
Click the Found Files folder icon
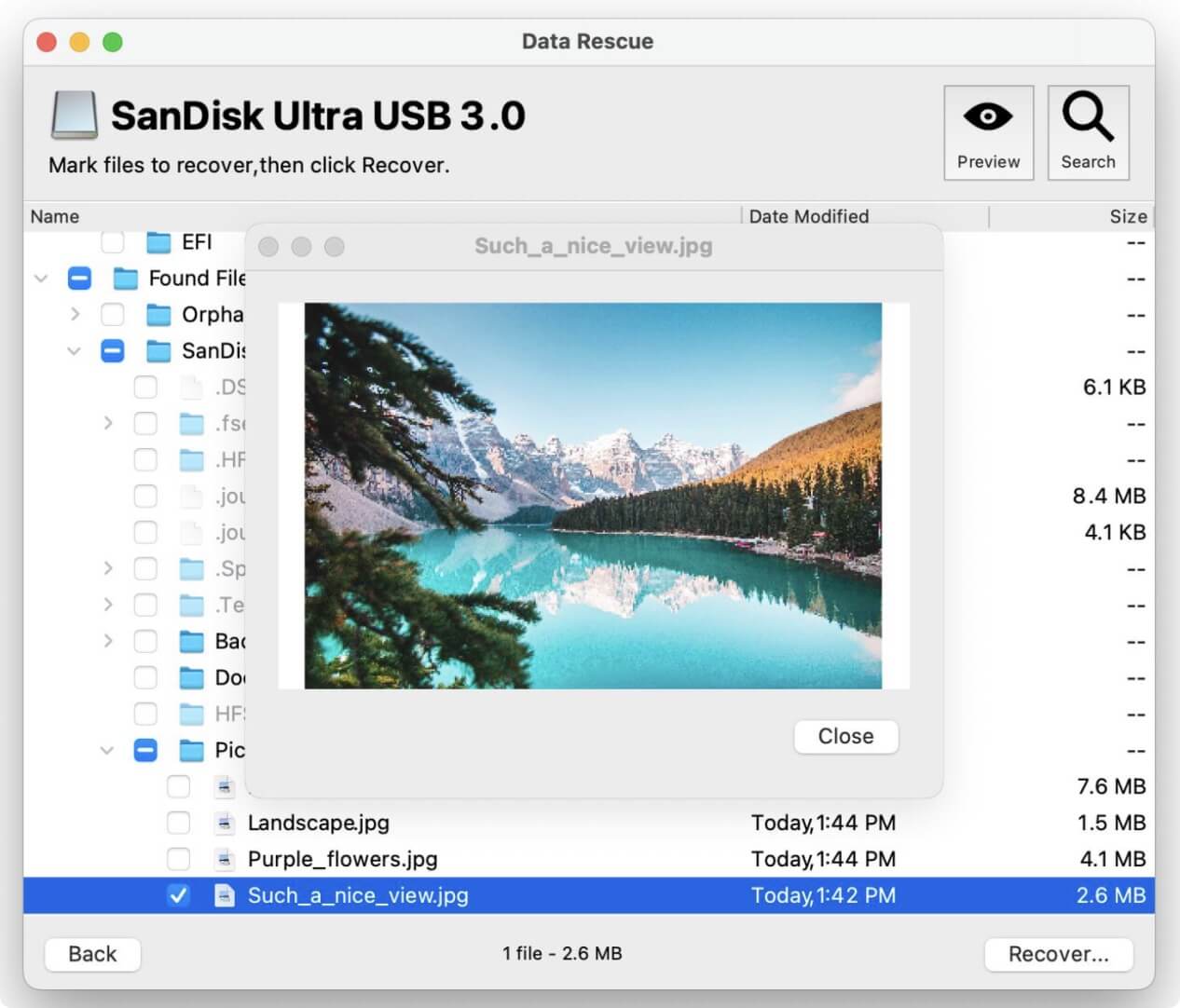[126, 279]
